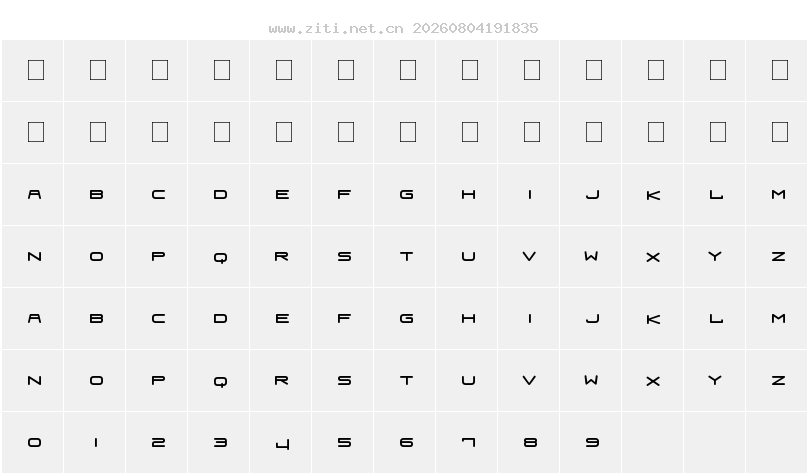Click the digit 0 glyph in bottom row
Image resolution: width=808 pixels, height=476 pixels.
(33, 443)
